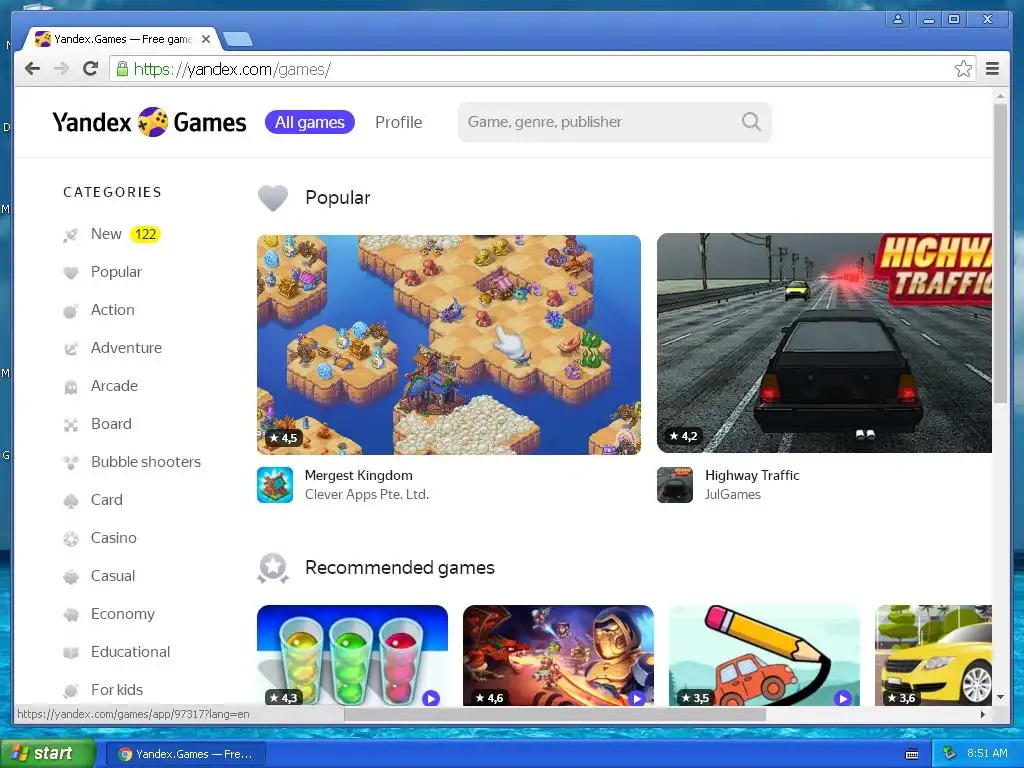The height and width of the screenshot is (768, 1024).
Task: Click the New category rocket icon
Action: coord(71,234)
